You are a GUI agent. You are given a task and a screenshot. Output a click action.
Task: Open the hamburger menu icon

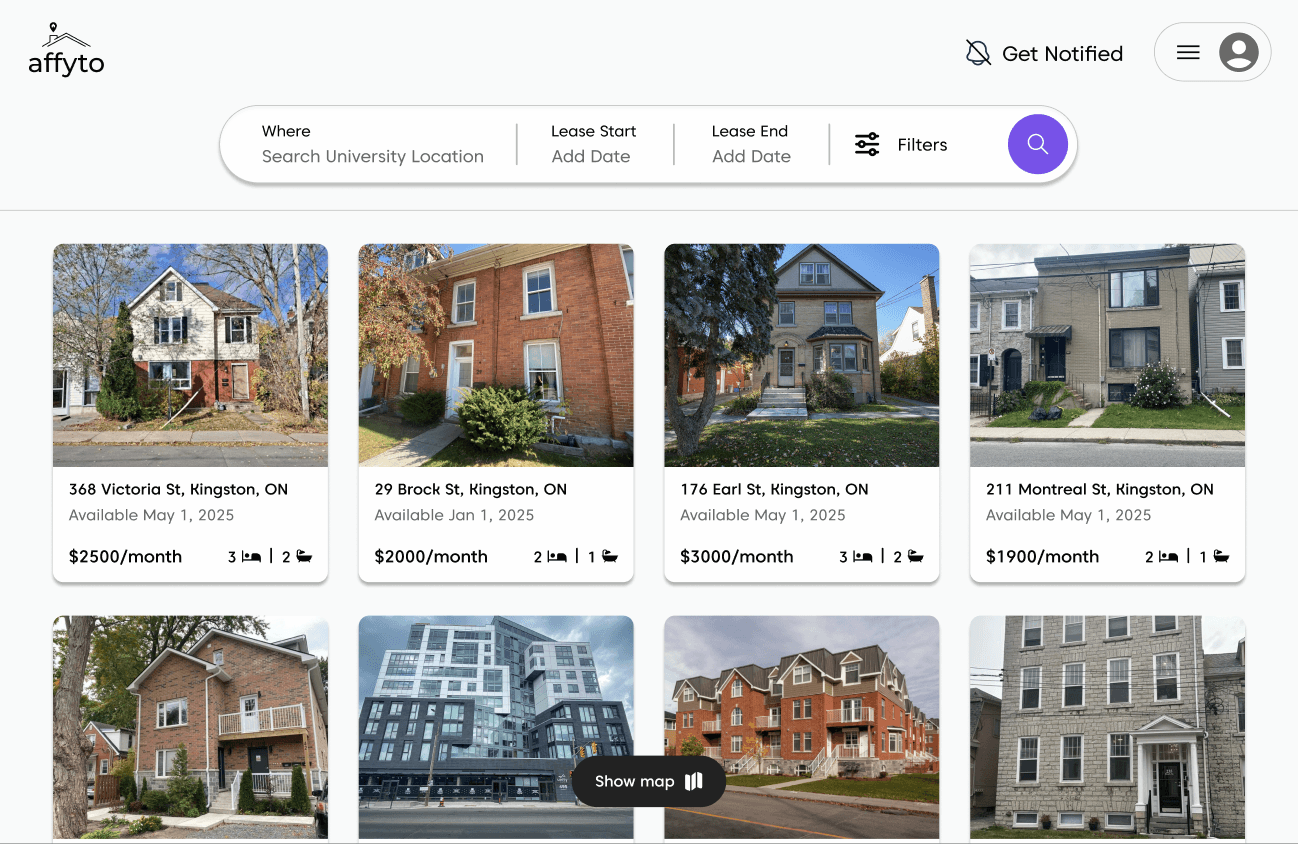tap(1188, 52)
